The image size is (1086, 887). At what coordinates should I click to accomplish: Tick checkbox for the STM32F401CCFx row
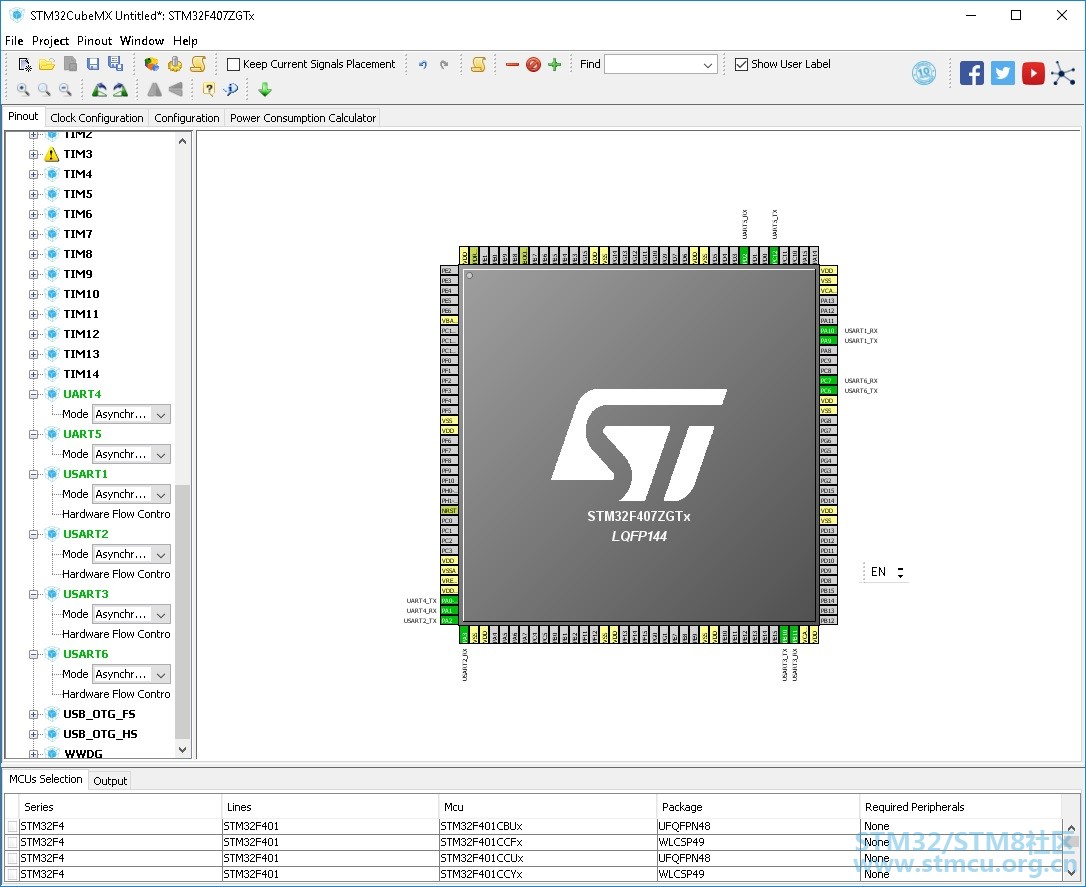tap(12, 842)
